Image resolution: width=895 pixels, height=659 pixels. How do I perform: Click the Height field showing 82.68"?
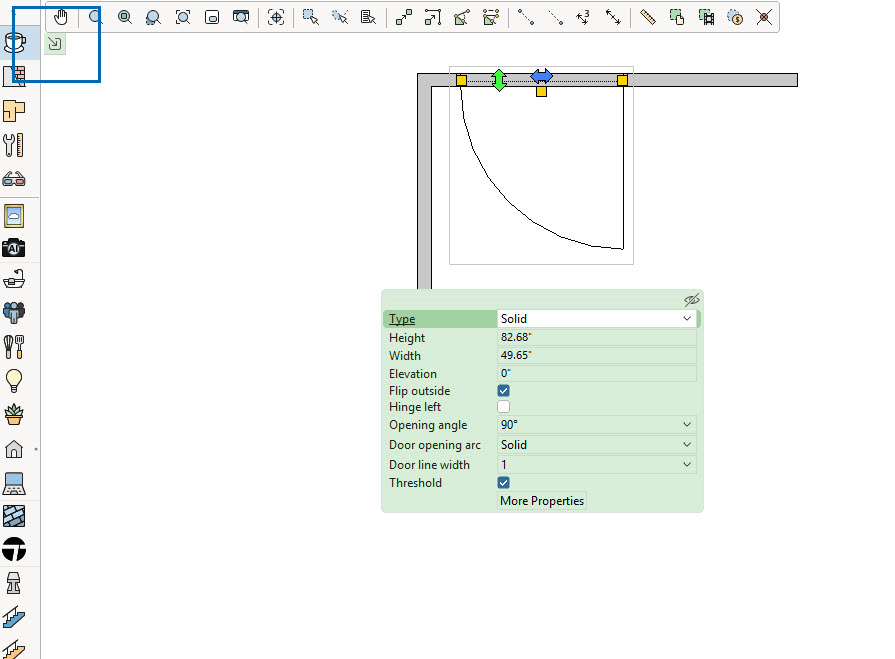pos(596,337)
